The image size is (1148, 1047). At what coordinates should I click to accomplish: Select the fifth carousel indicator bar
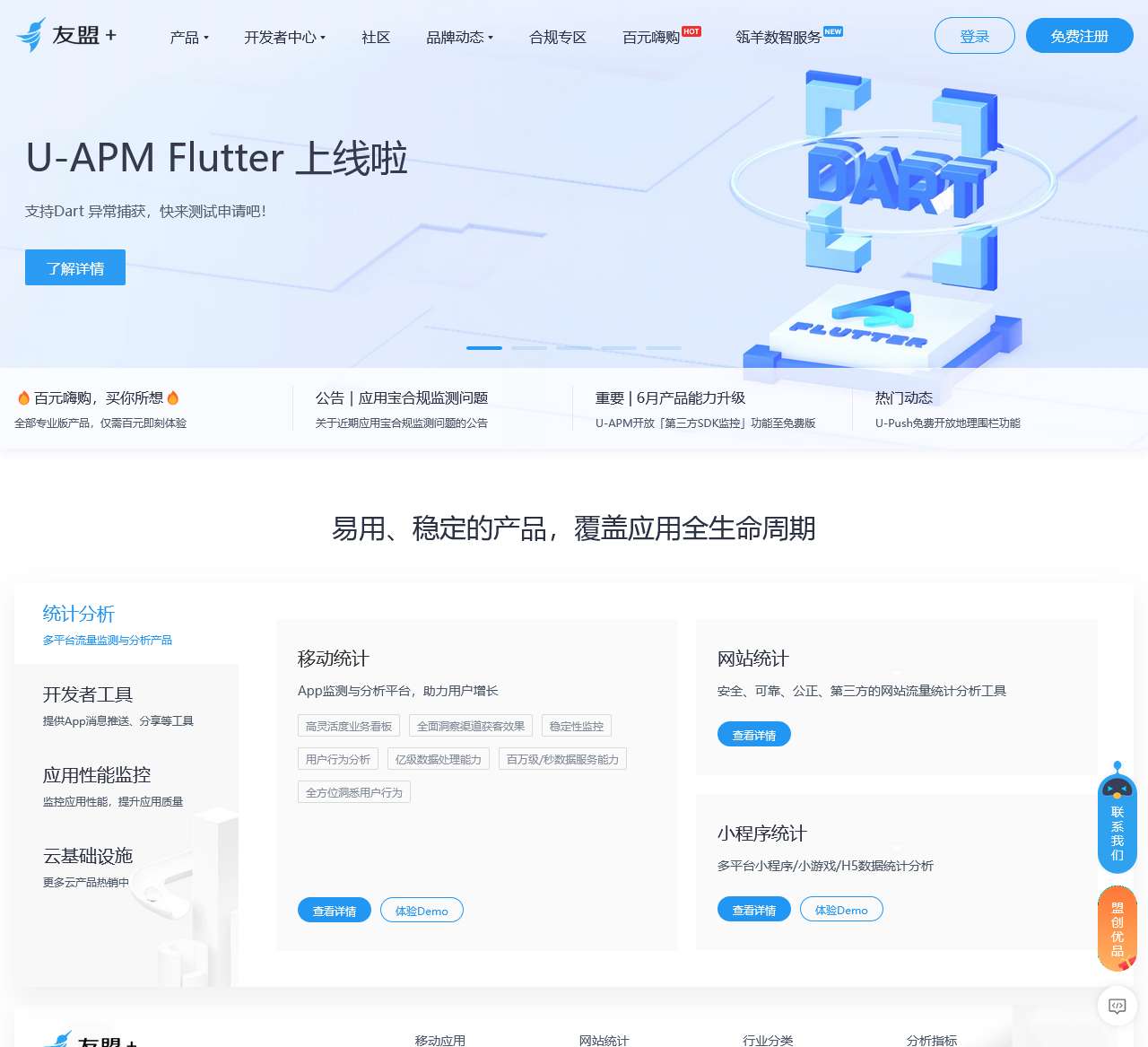[x=664, y=348]
